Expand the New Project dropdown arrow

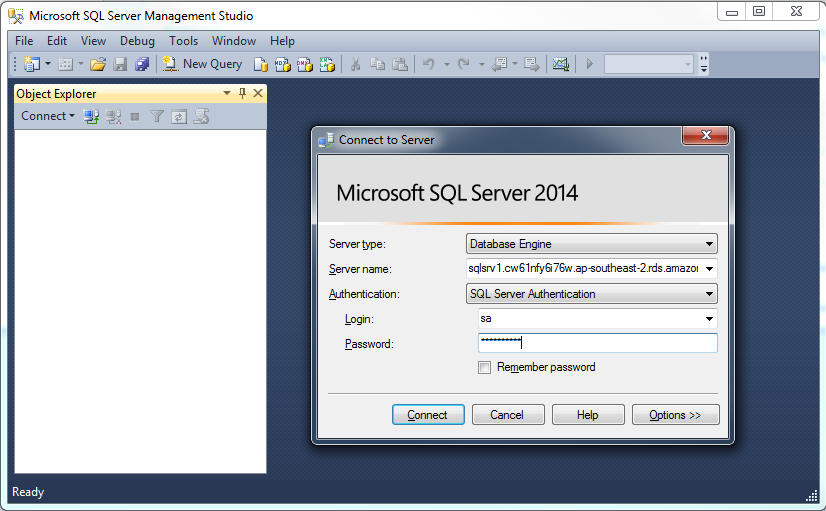click(x=48, y=64)
